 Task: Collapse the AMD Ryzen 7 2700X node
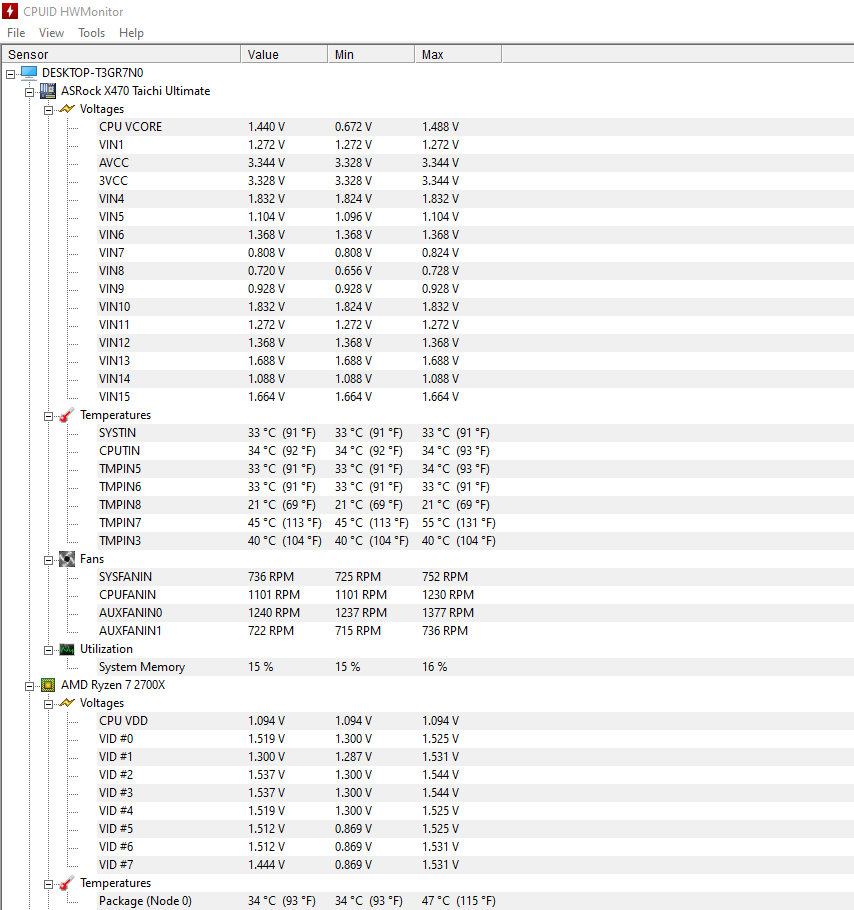pyautogui.click(x=29, y=685)
